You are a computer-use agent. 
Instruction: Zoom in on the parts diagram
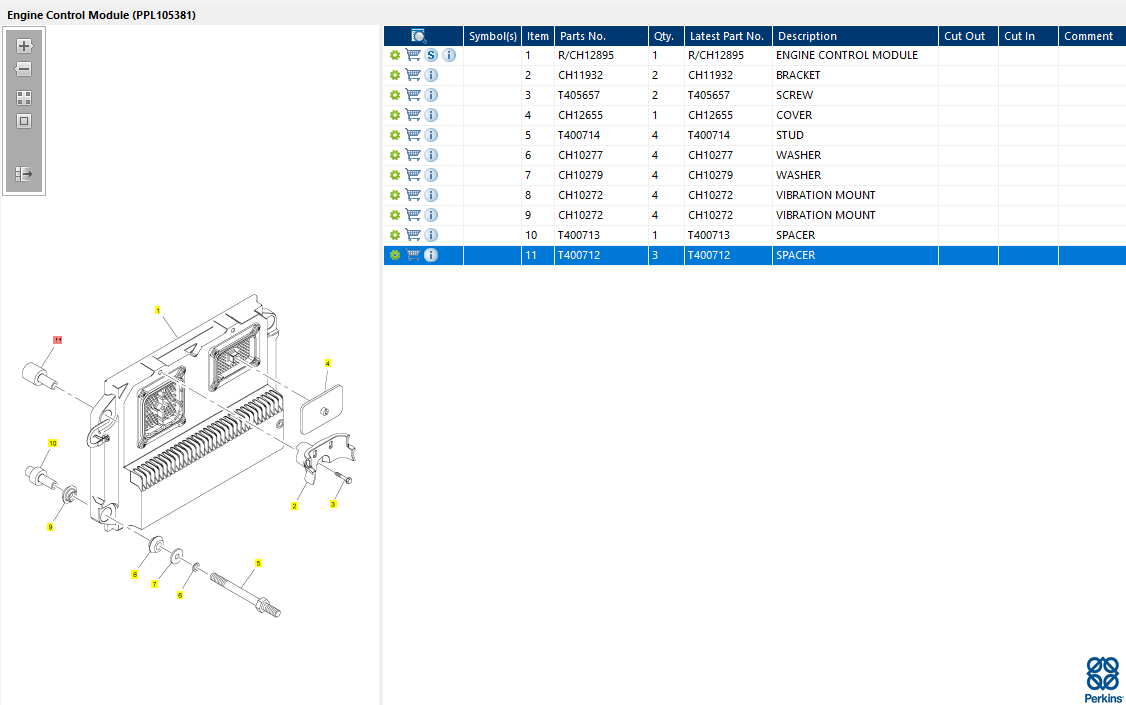tap(24, 46)
